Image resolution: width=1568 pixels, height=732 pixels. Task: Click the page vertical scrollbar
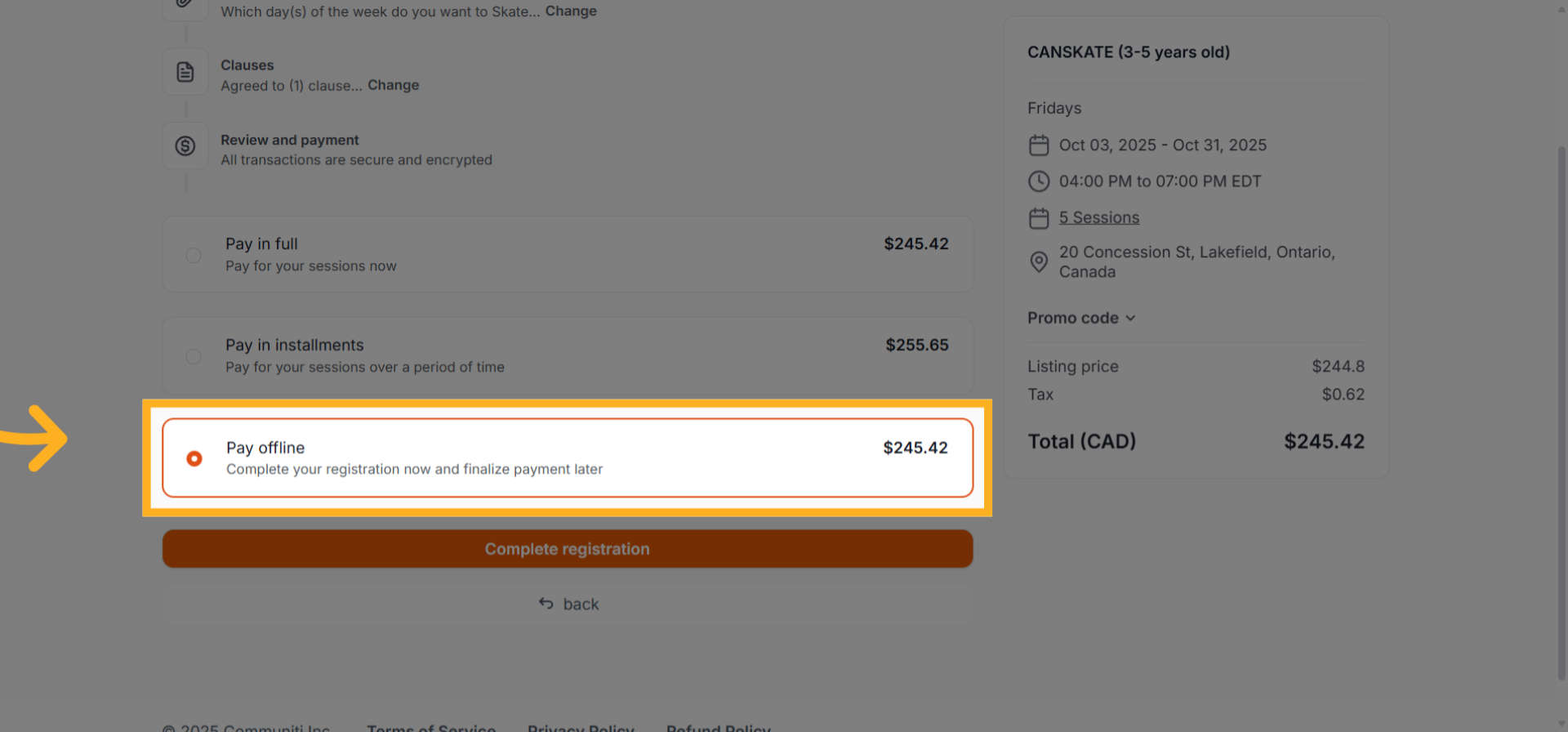1561,408
